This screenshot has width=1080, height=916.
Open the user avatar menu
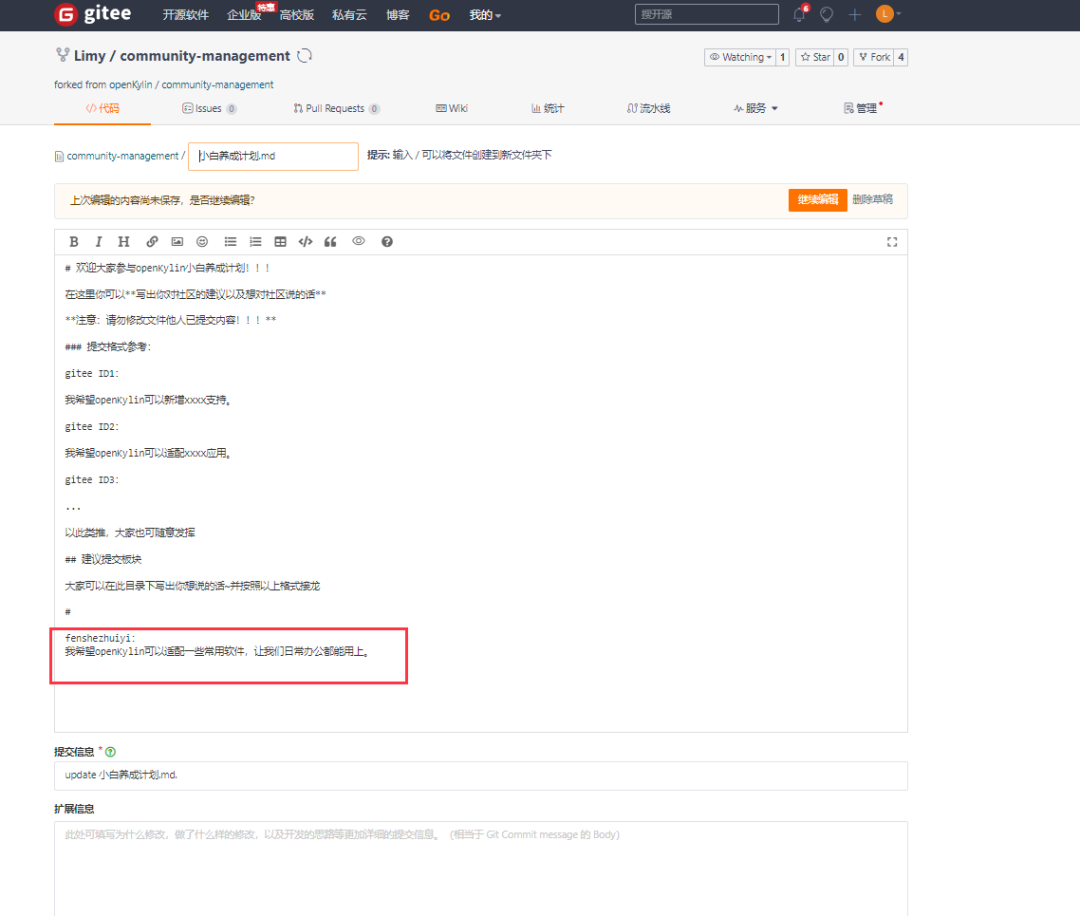(x=888, y=14)
